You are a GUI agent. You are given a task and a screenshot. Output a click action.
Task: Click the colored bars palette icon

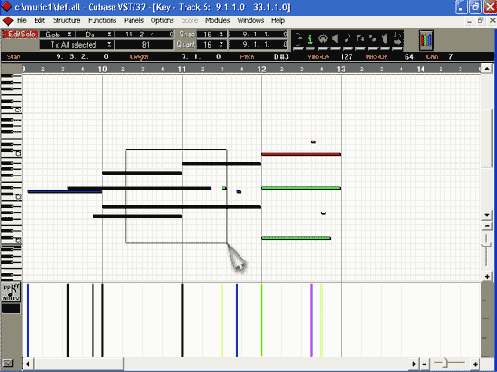tap(426, 40)
